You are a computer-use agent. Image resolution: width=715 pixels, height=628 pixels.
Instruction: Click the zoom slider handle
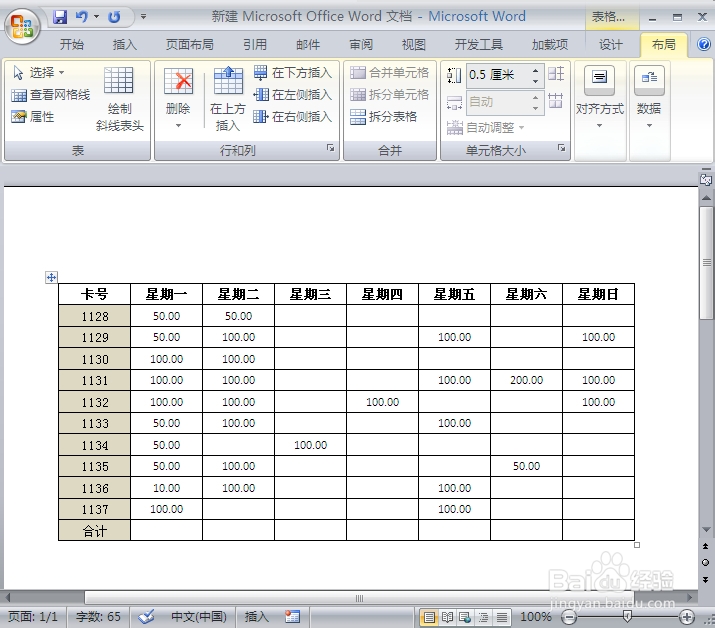click(627, 617)
